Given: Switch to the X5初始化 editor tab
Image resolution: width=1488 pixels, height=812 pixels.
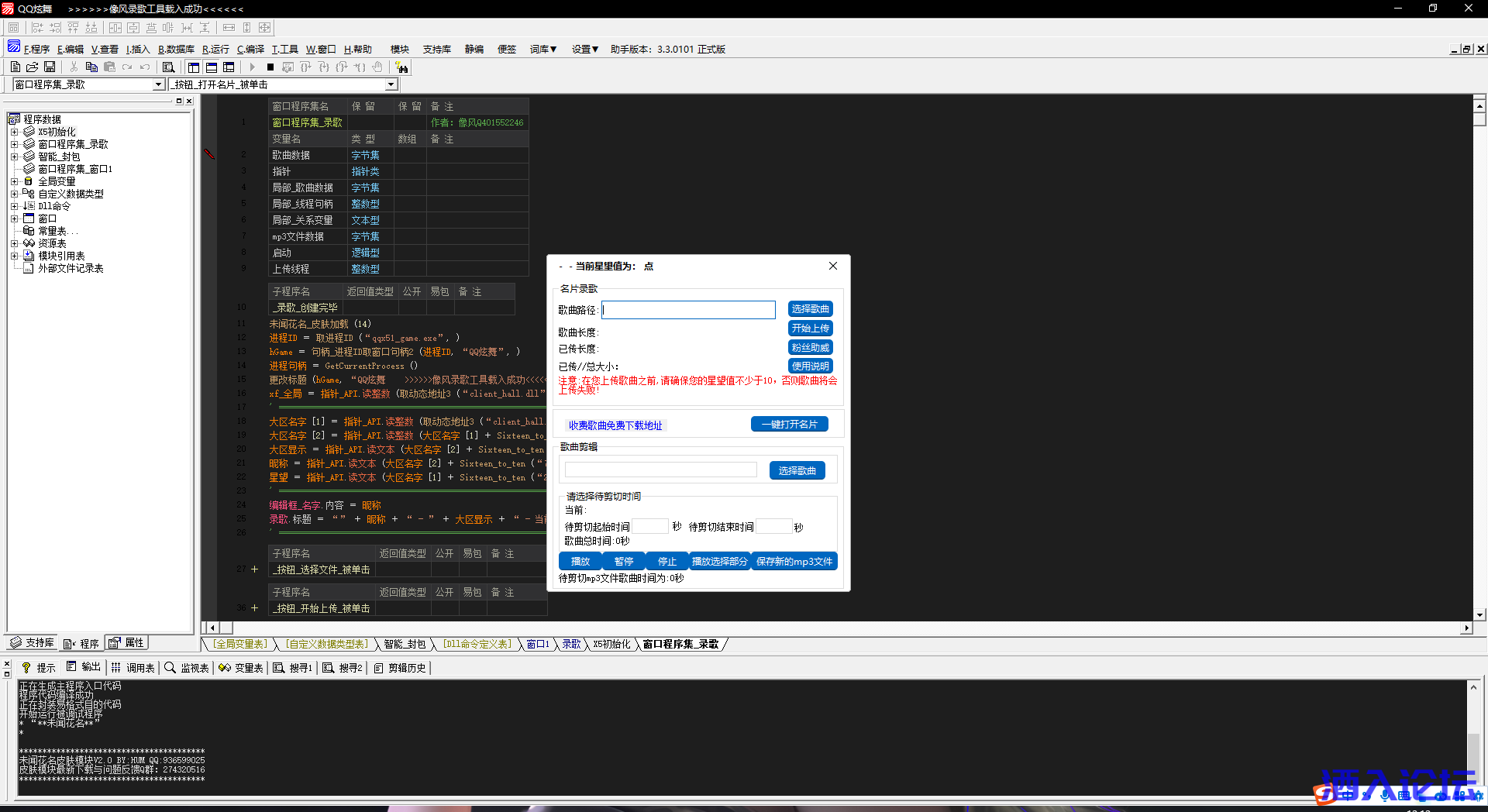Looking at the screenshot, I should click(611, 644).
